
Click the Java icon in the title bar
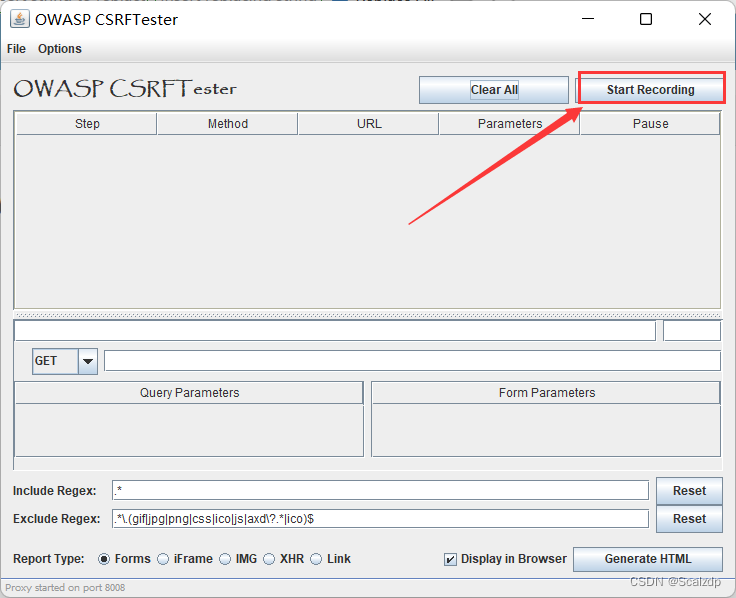tap(20, 19)
